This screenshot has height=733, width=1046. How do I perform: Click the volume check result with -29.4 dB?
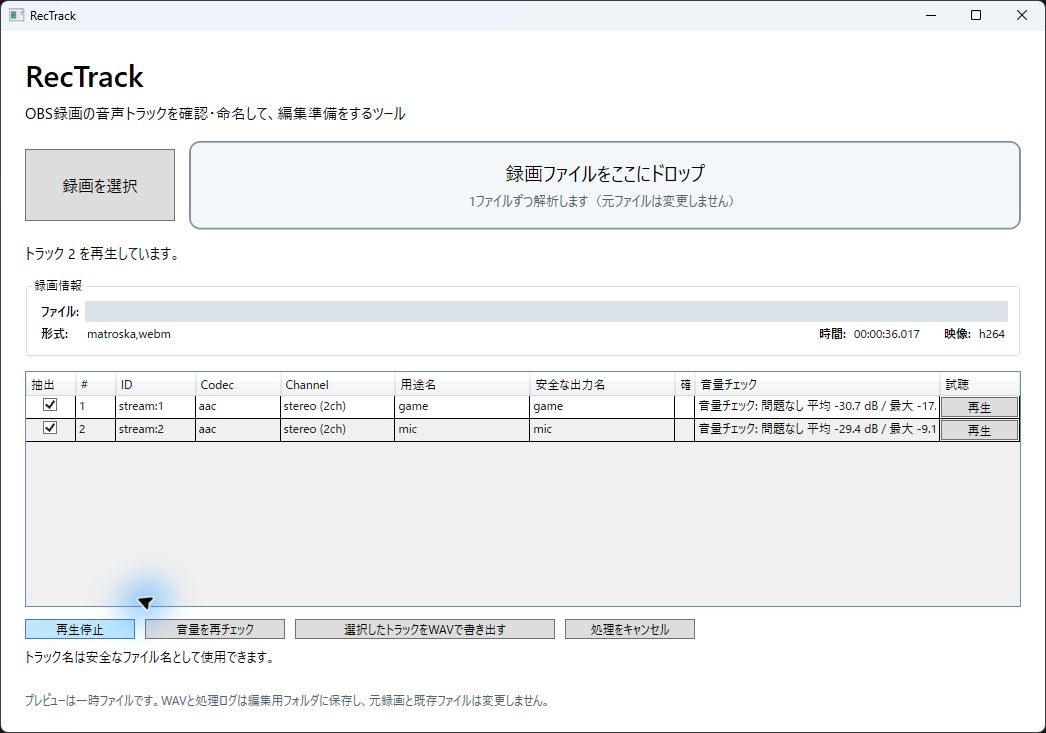click(x=817, y=430)
